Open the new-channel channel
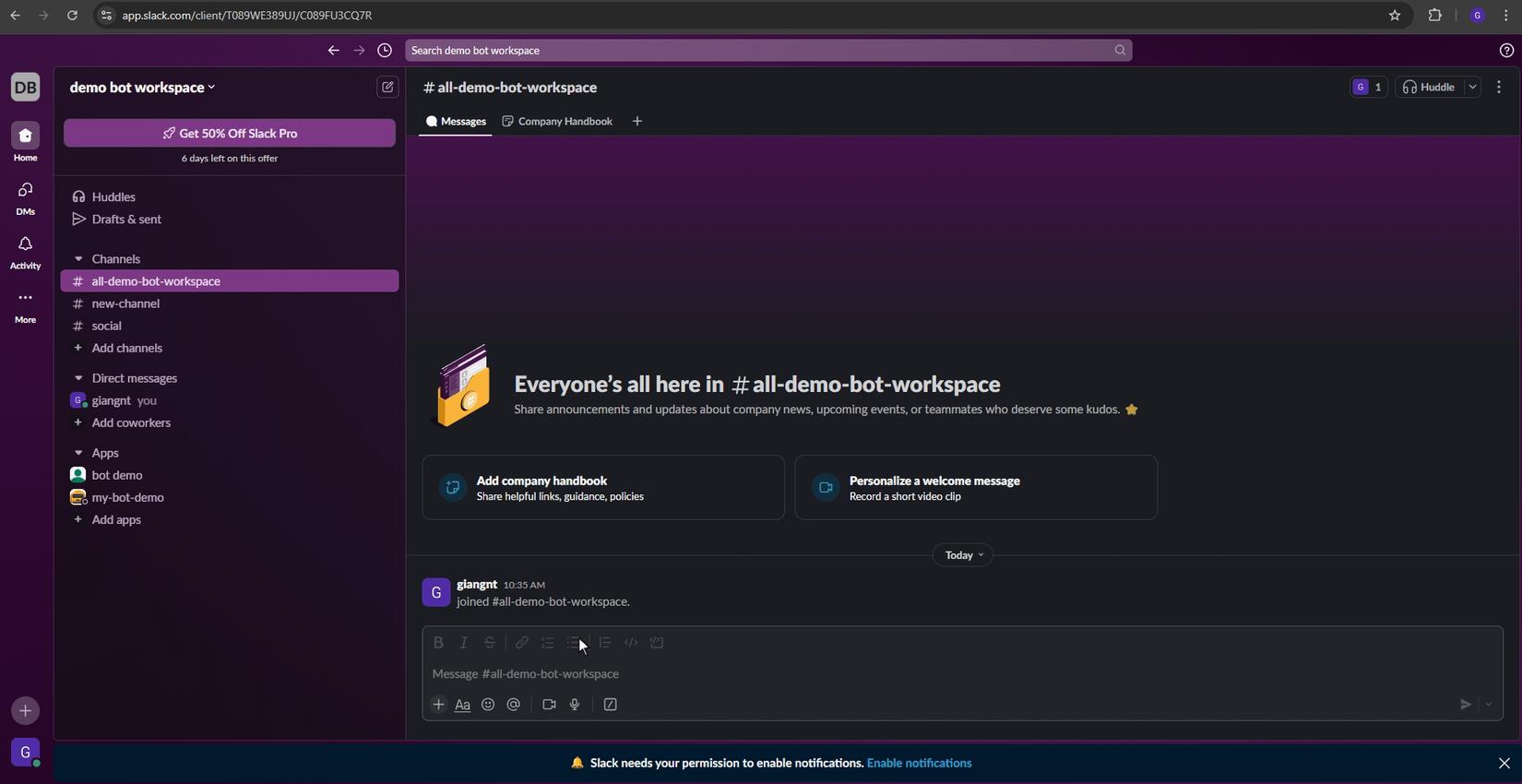1522x784 pixels. (230, 303)
